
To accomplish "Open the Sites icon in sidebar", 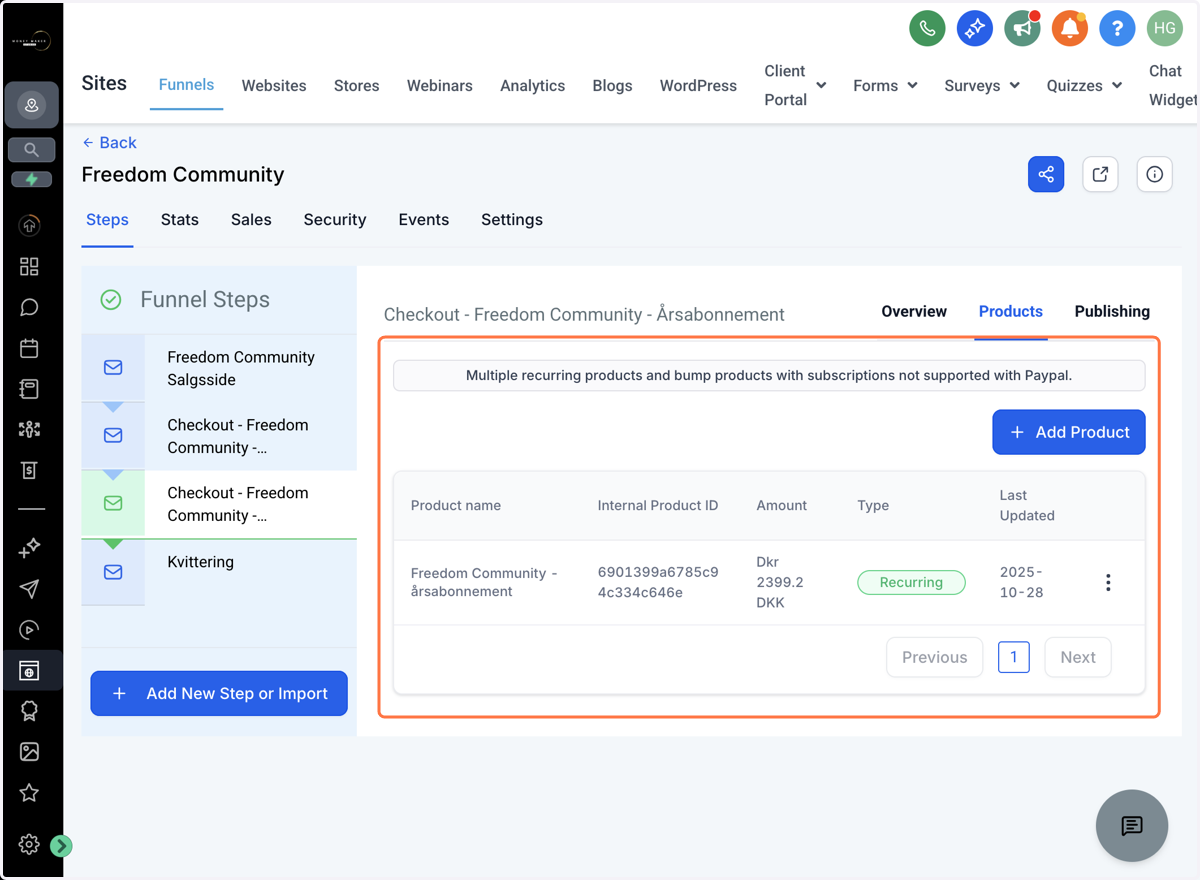I will (x=29, y=671).
